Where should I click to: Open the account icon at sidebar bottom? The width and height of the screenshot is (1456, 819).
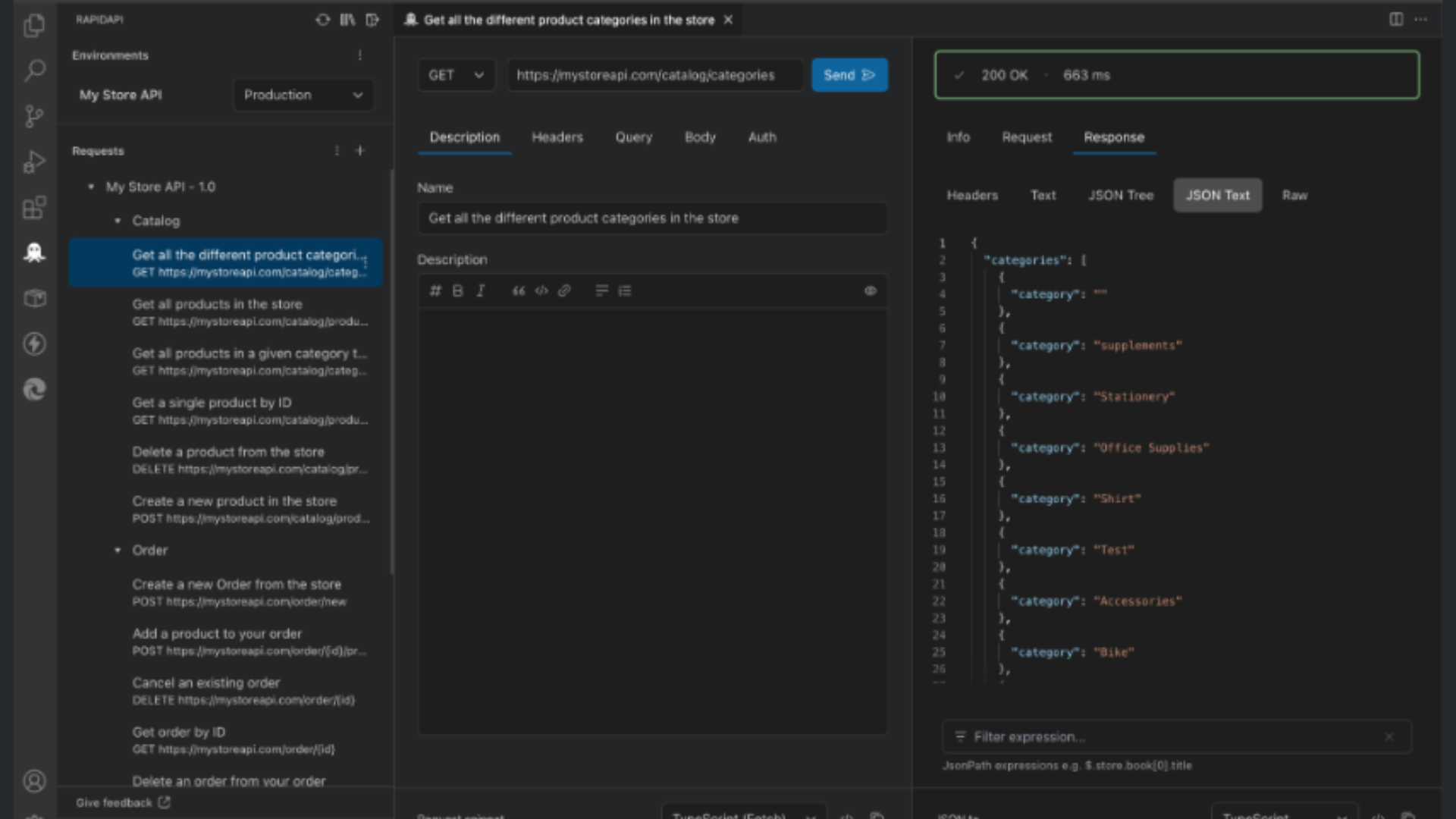34,781
